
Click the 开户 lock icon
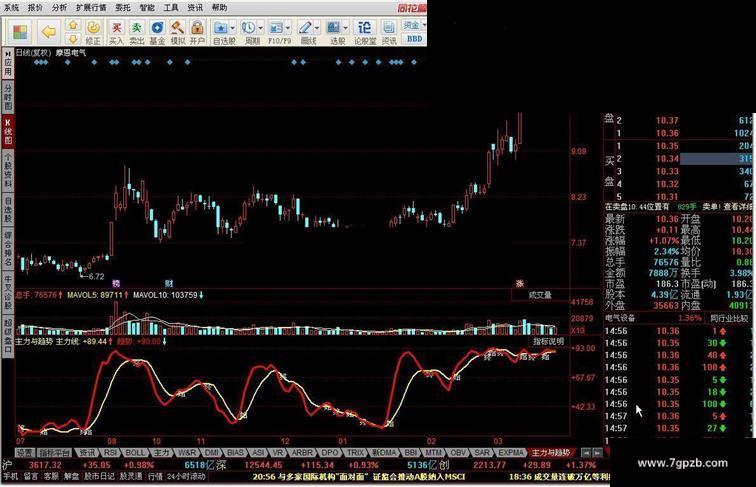click(197, 32)
